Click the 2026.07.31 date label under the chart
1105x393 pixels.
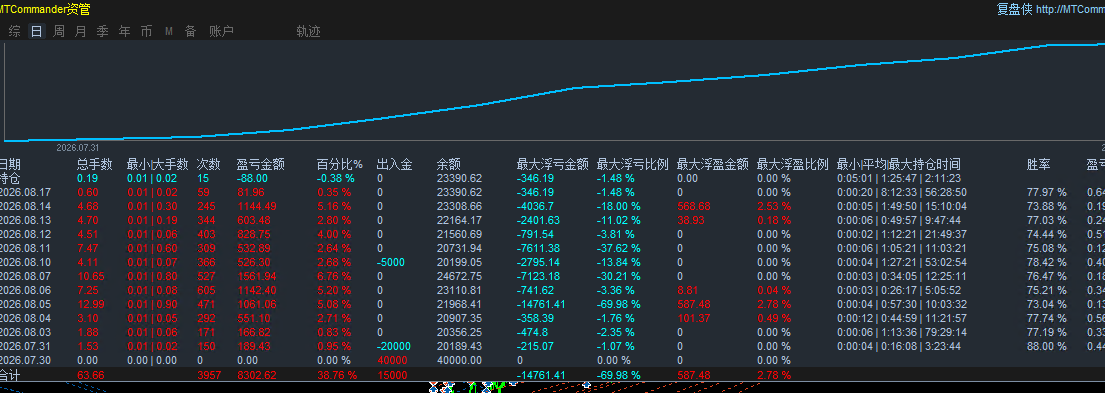point(78,148)
